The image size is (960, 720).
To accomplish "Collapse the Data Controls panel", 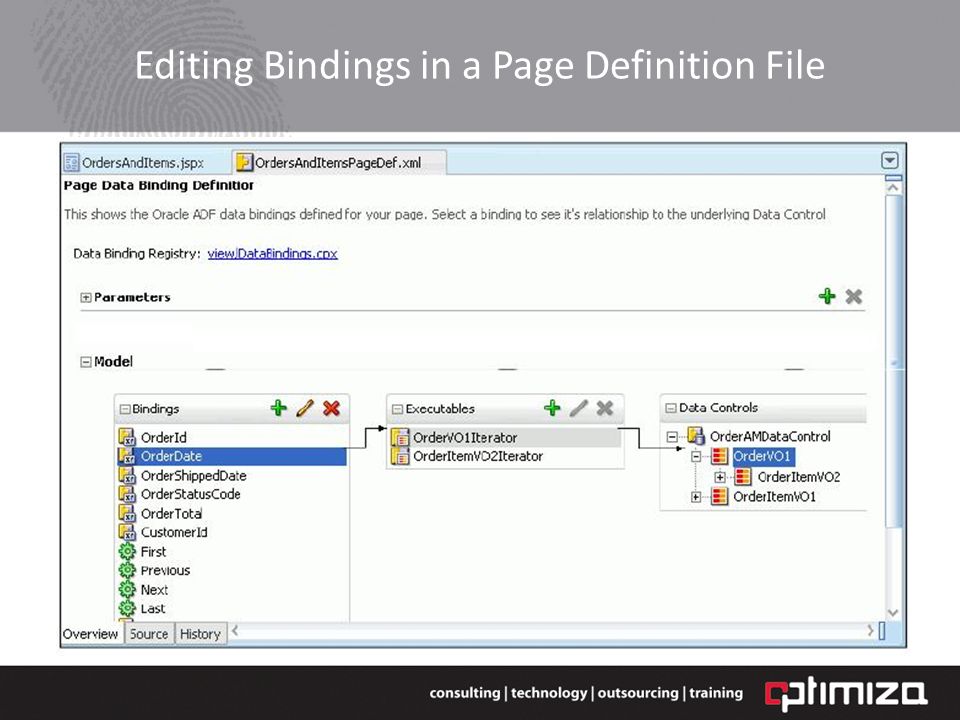I will pos(671,408).
